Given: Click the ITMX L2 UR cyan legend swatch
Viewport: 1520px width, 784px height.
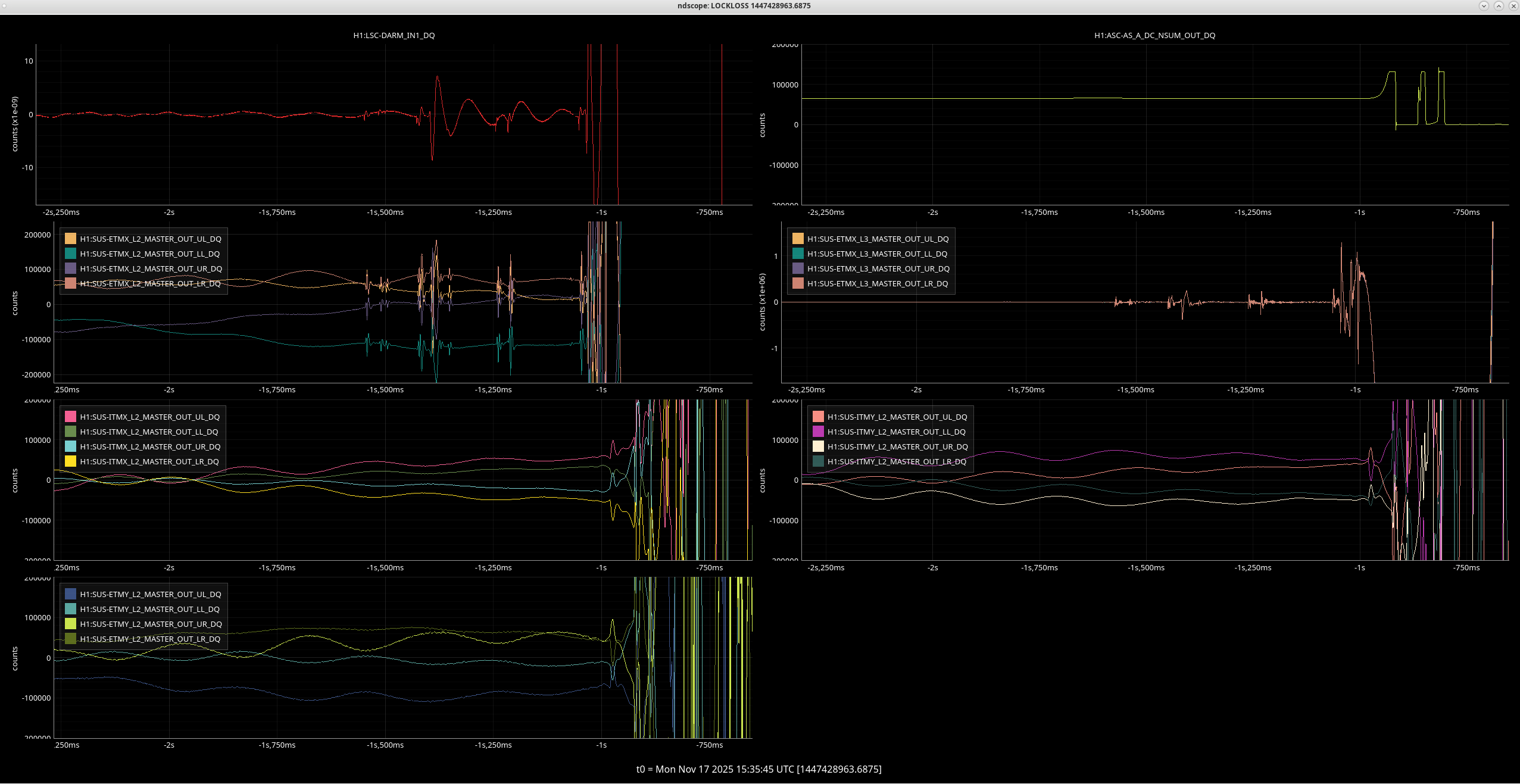Looking at the screenshot, I should coord(70,446).
